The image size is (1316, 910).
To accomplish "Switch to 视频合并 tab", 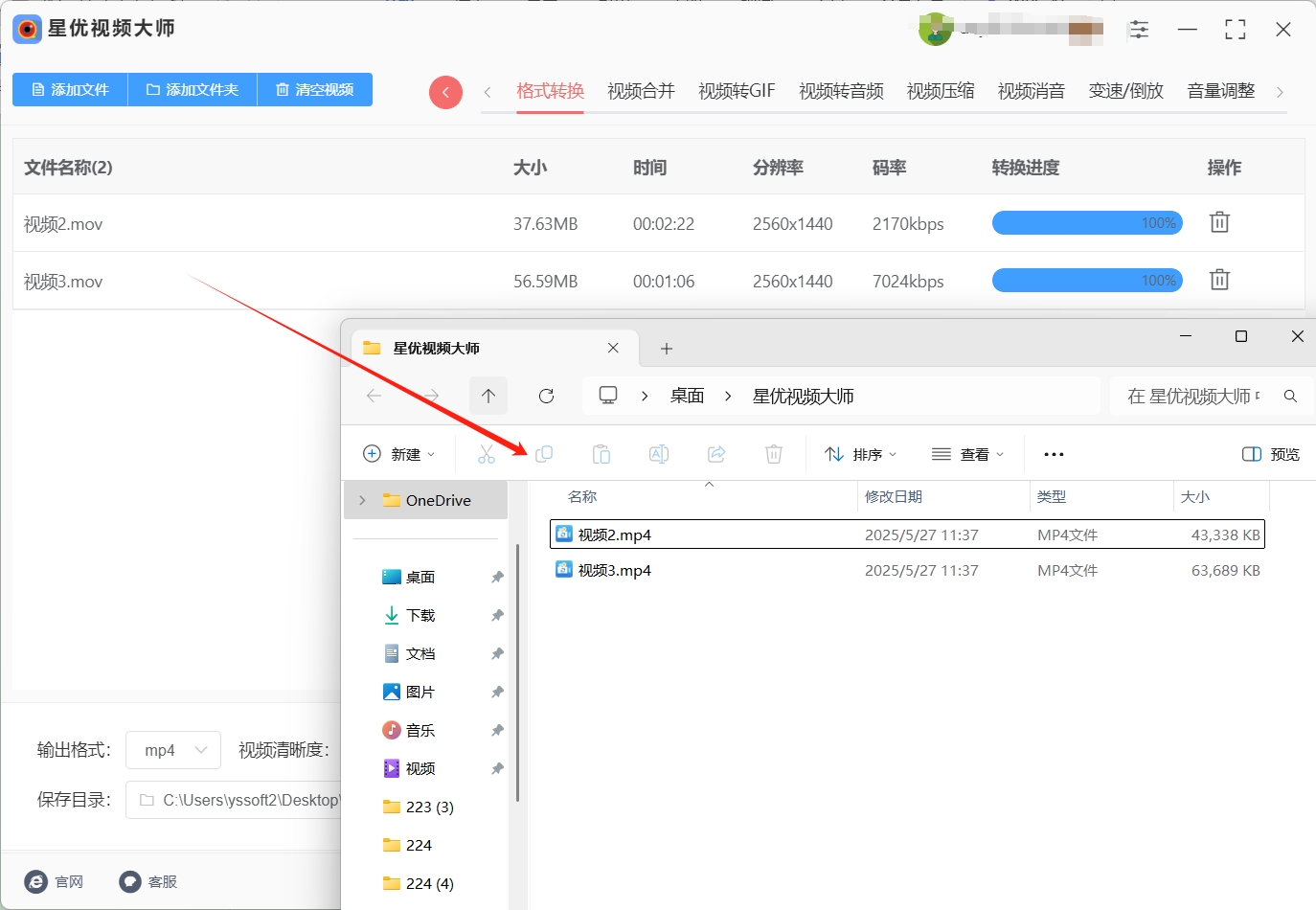I will (x=641, y=91).
